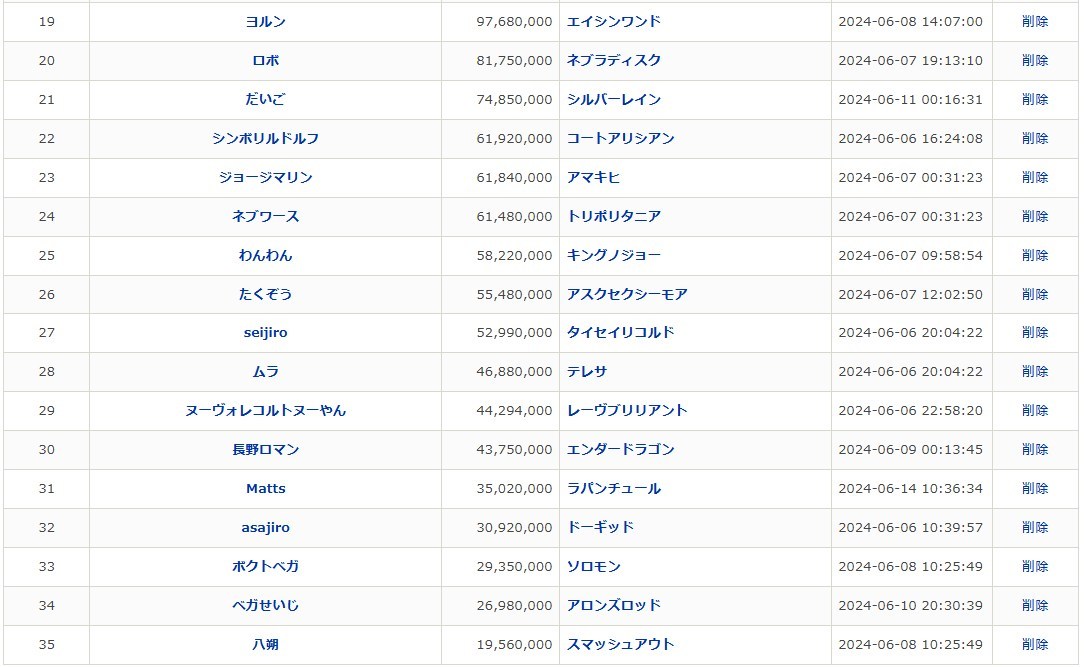Image resolution: width=1086 pixels, height=667 pixels.
Task: Click 削除 for seijiro row
Action: click(1035, 332)
